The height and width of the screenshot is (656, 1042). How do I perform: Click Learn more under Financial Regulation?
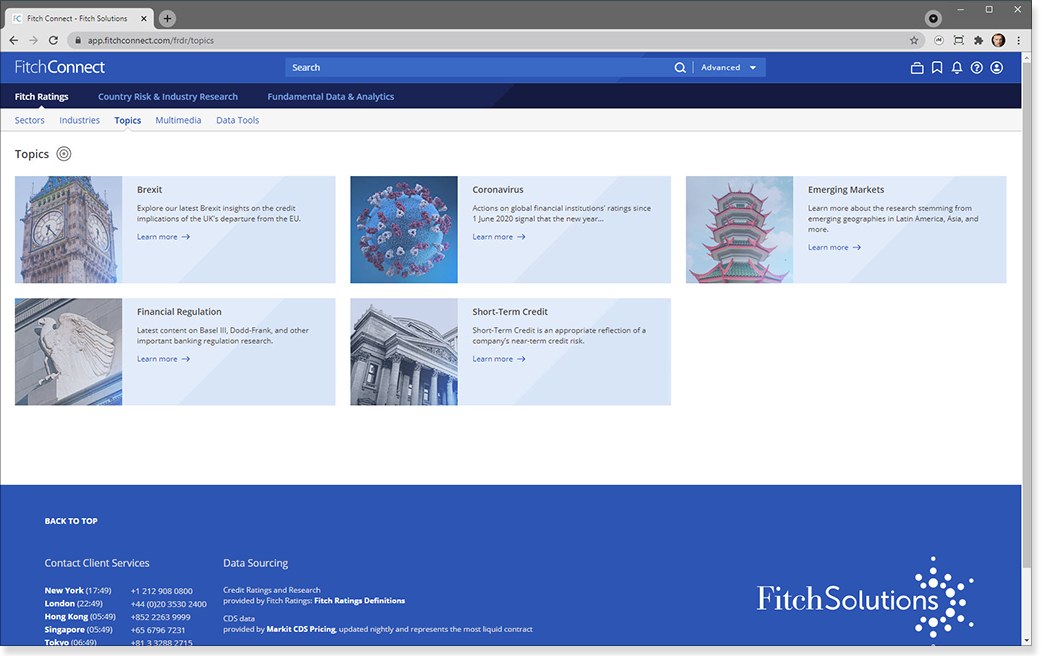[x=163, y=360]
